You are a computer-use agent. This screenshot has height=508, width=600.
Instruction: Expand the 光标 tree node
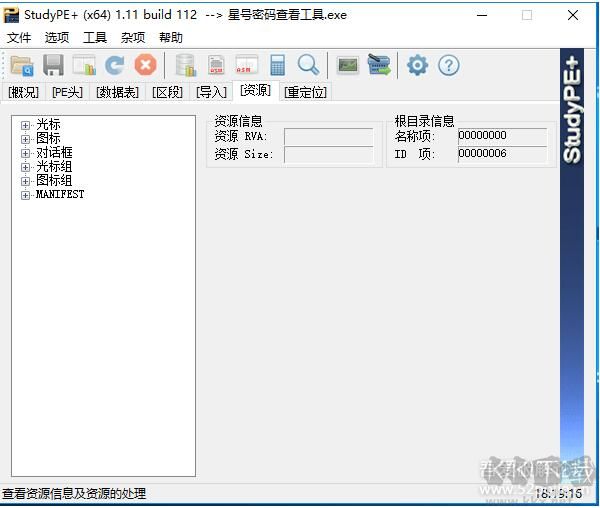coord(25,125)
